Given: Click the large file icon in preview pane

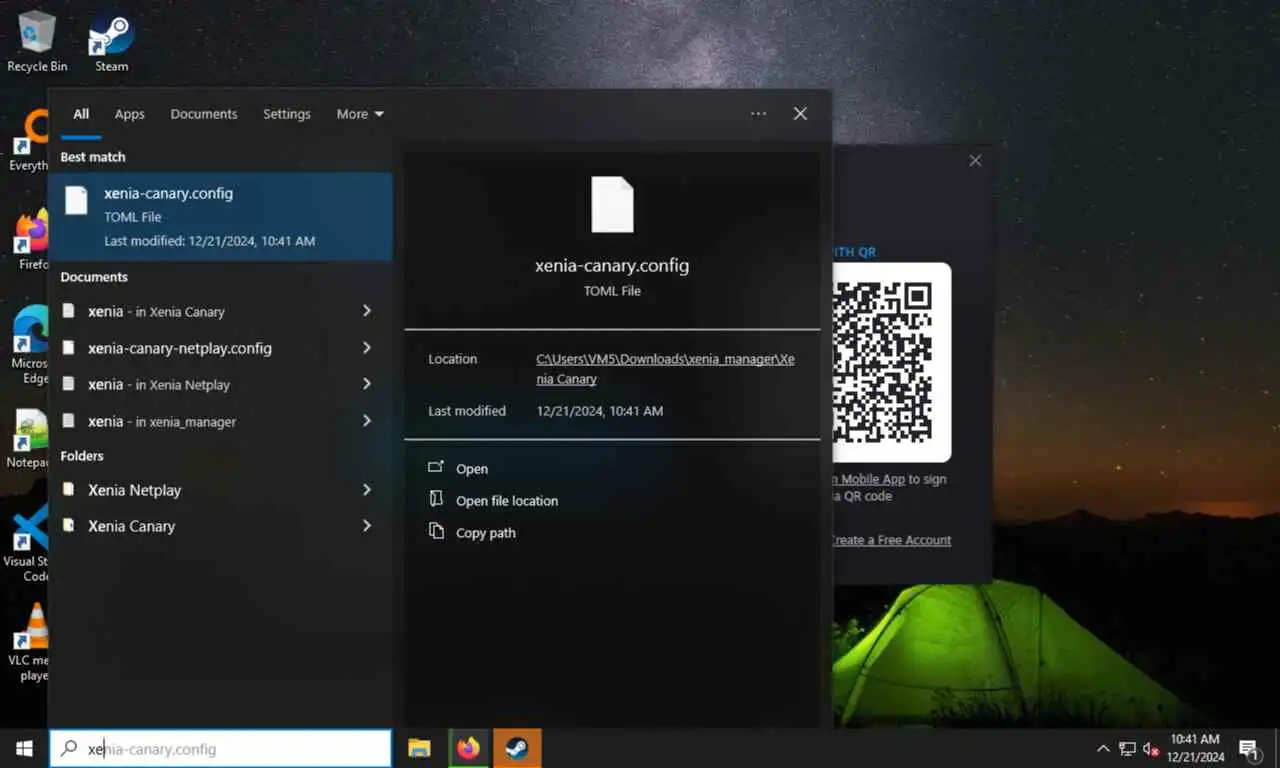Looking at the screenshot, I should coord(612,205).
